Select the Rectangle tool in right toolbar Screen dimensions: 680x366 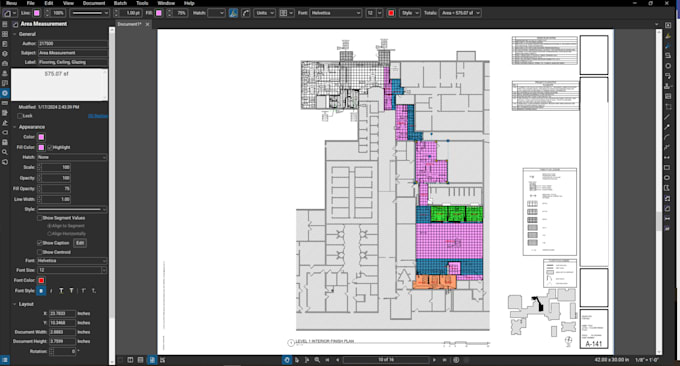coord(667,167)
